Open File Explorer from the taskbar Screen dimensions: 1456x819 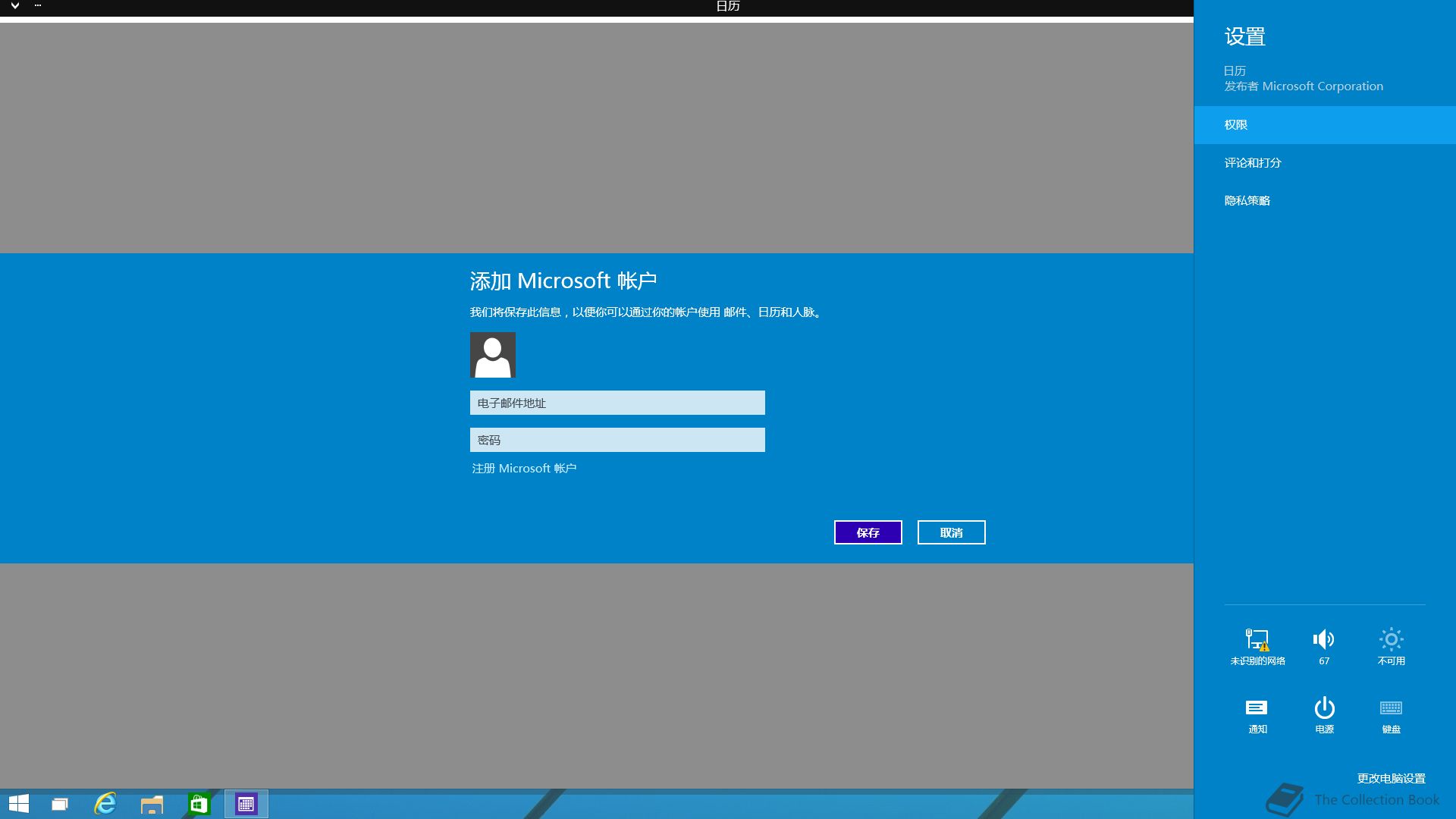click(x=152, y=804)
